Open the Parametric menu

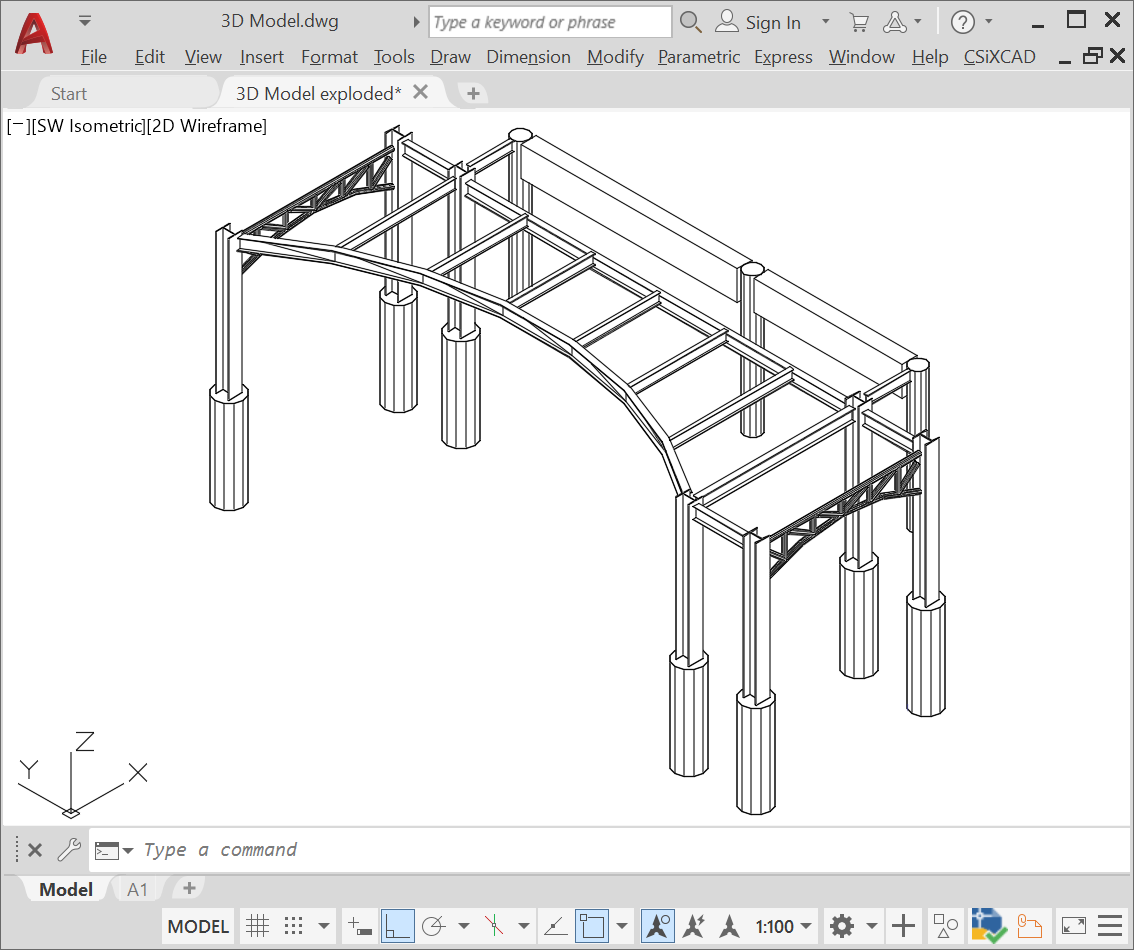coord(699,57)
